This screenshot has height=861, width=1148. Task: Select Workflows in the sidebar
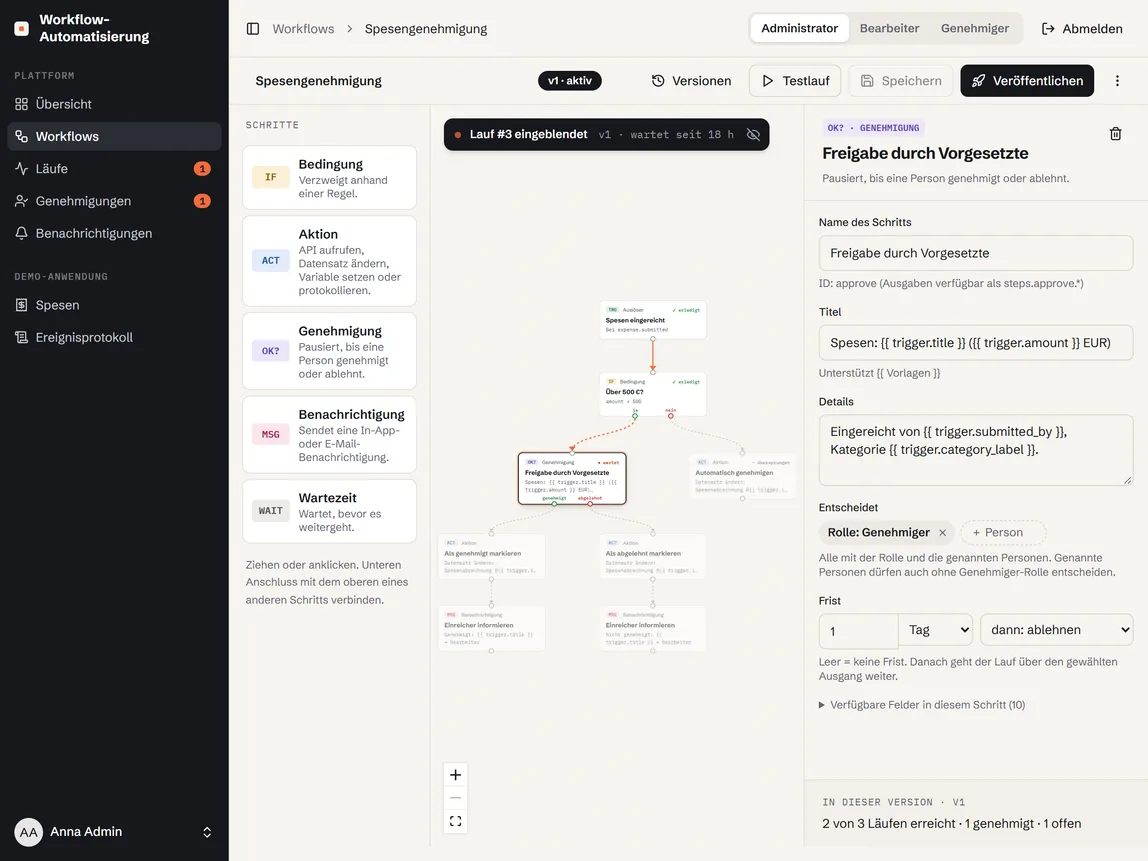114,136
